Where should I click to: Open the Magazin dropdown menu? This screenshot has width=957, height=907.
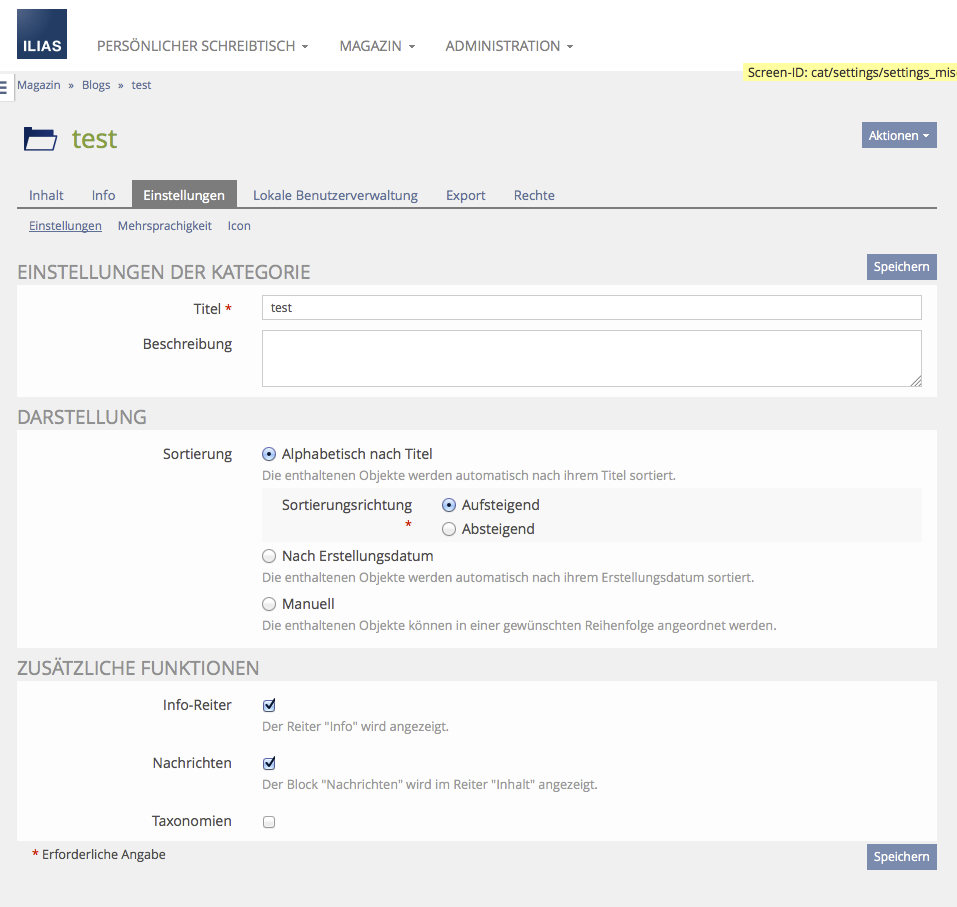click(x=376, y=46)
